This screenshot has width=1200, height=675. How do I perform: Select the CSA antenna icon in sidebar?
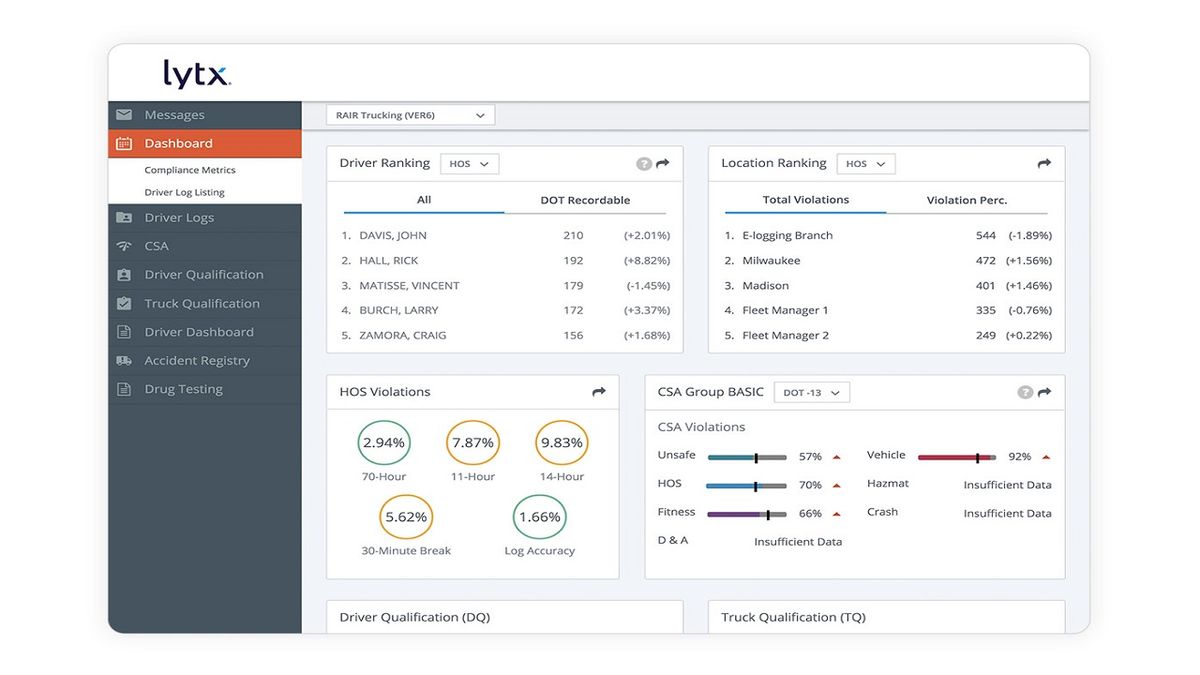[x=124, y=245]
